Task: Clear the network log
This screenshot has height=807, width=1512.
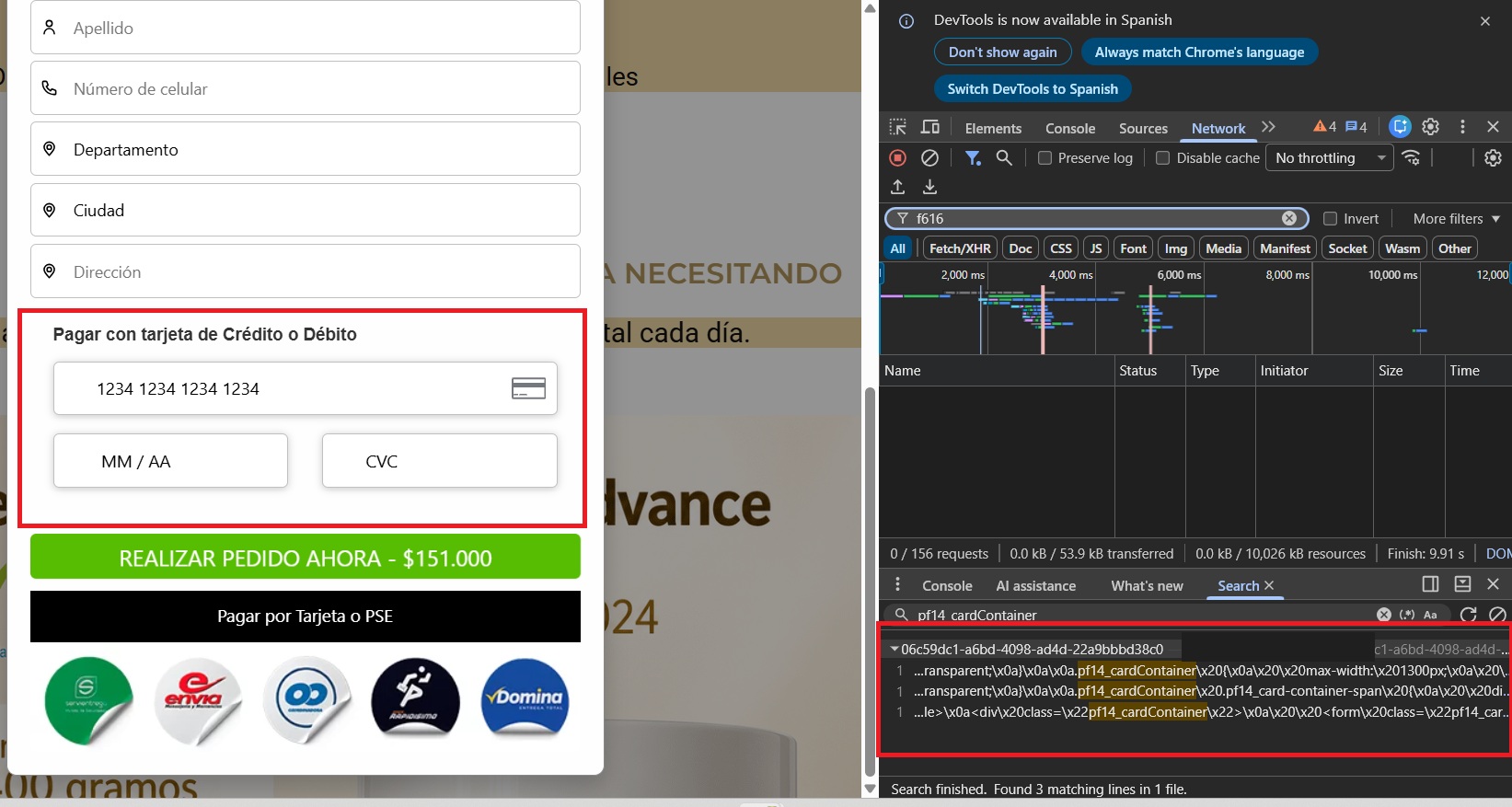Action: 929,158
